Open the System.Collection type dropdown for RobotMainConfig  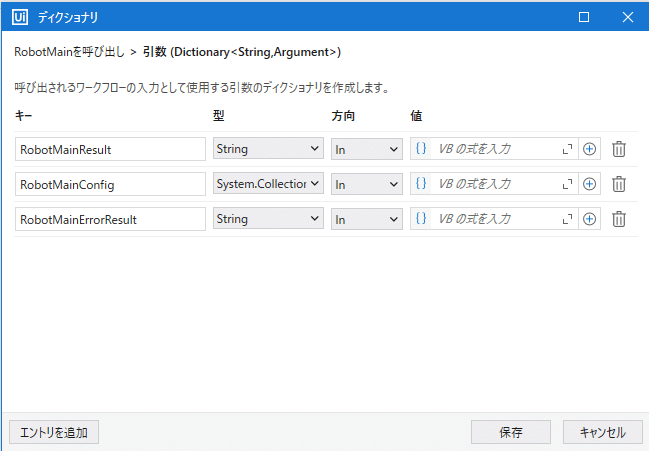click(x=268, y=183)
